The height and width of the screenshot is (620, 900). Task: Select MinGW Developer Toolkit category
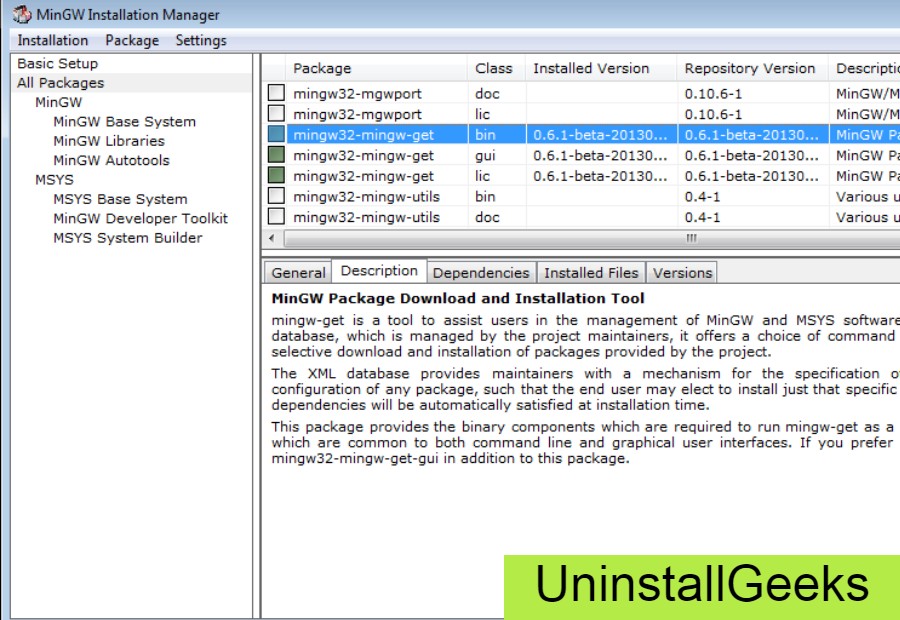[x=141, y=218]
